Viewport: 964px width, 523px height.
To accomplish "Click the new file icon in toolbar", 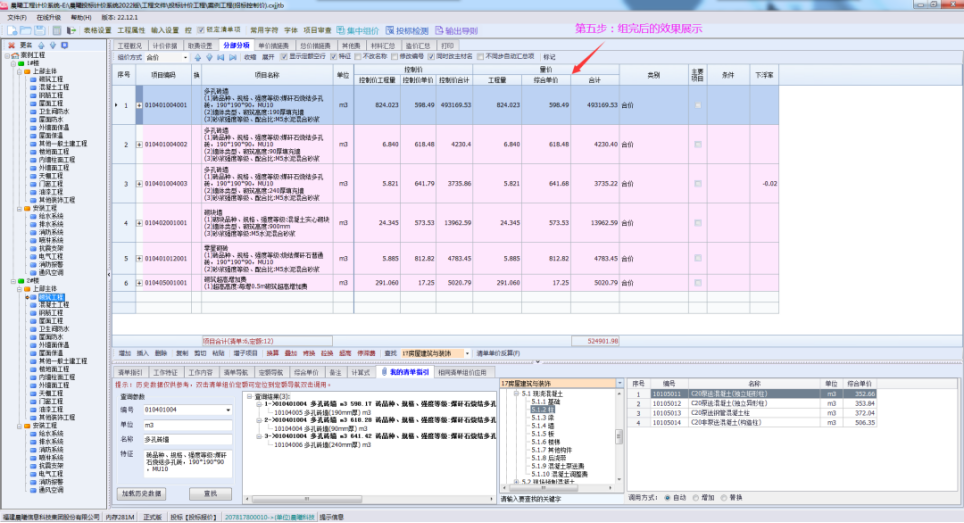I will [11, 31].
